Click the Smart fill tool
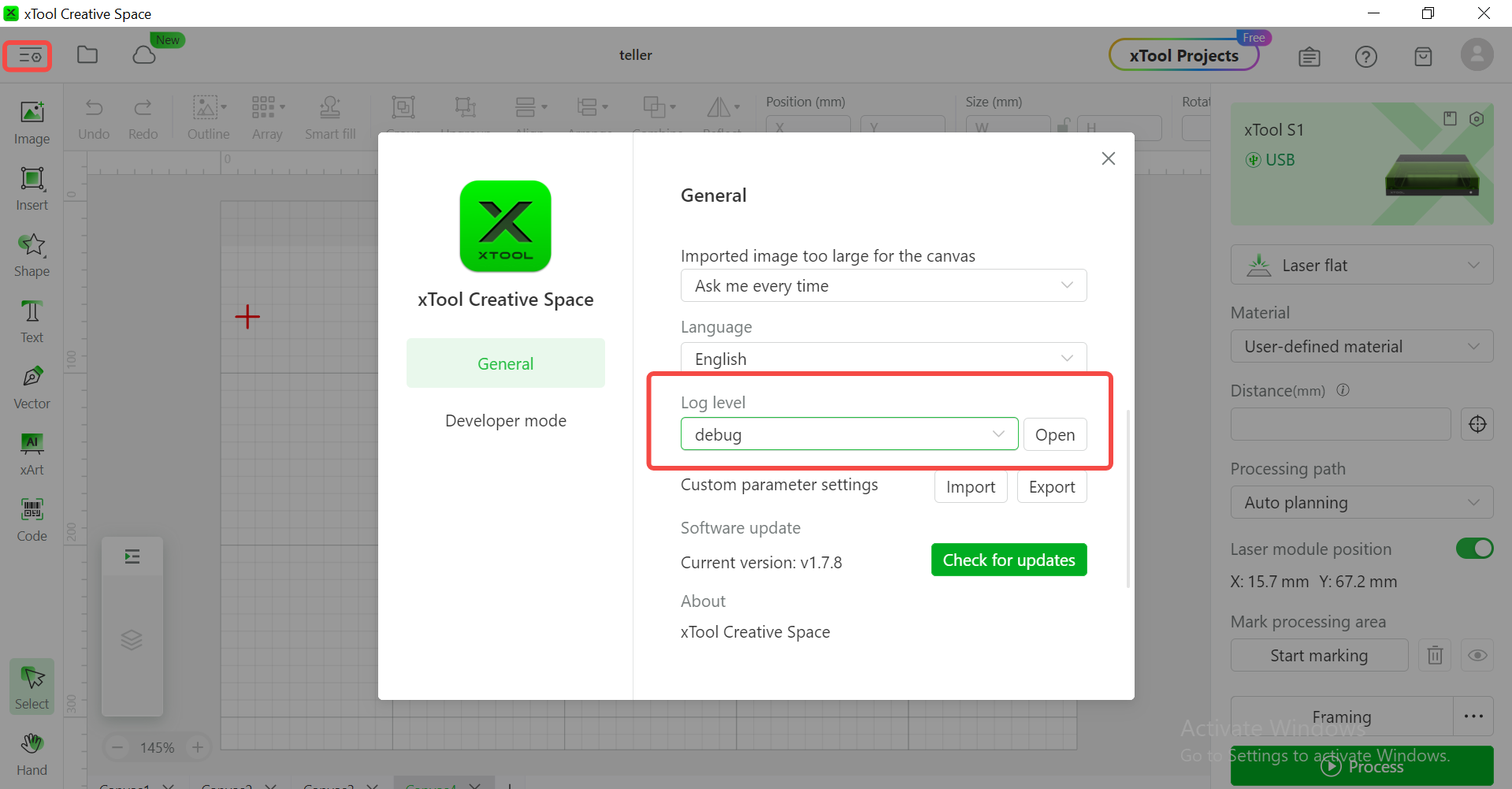 point(330,119)
